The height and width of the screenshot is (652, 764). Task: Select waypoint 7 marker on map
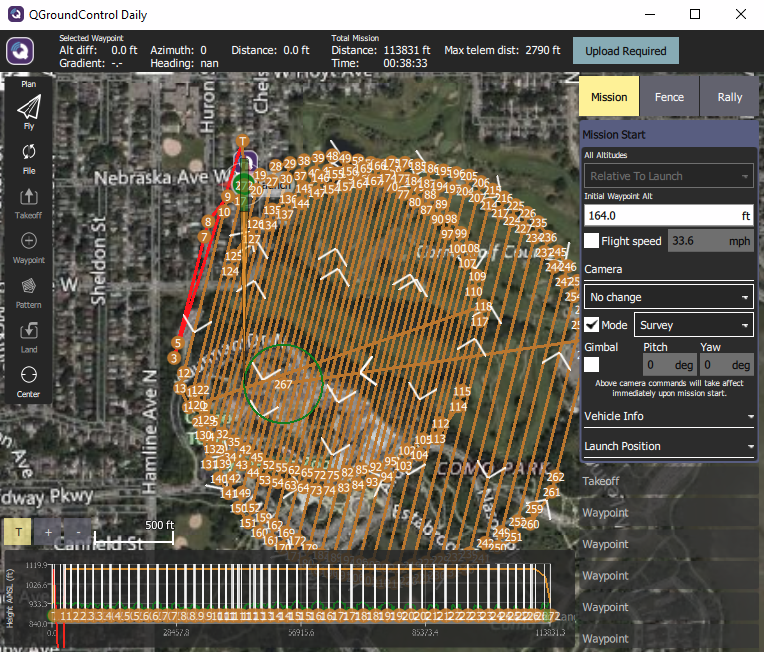point(204,237)
